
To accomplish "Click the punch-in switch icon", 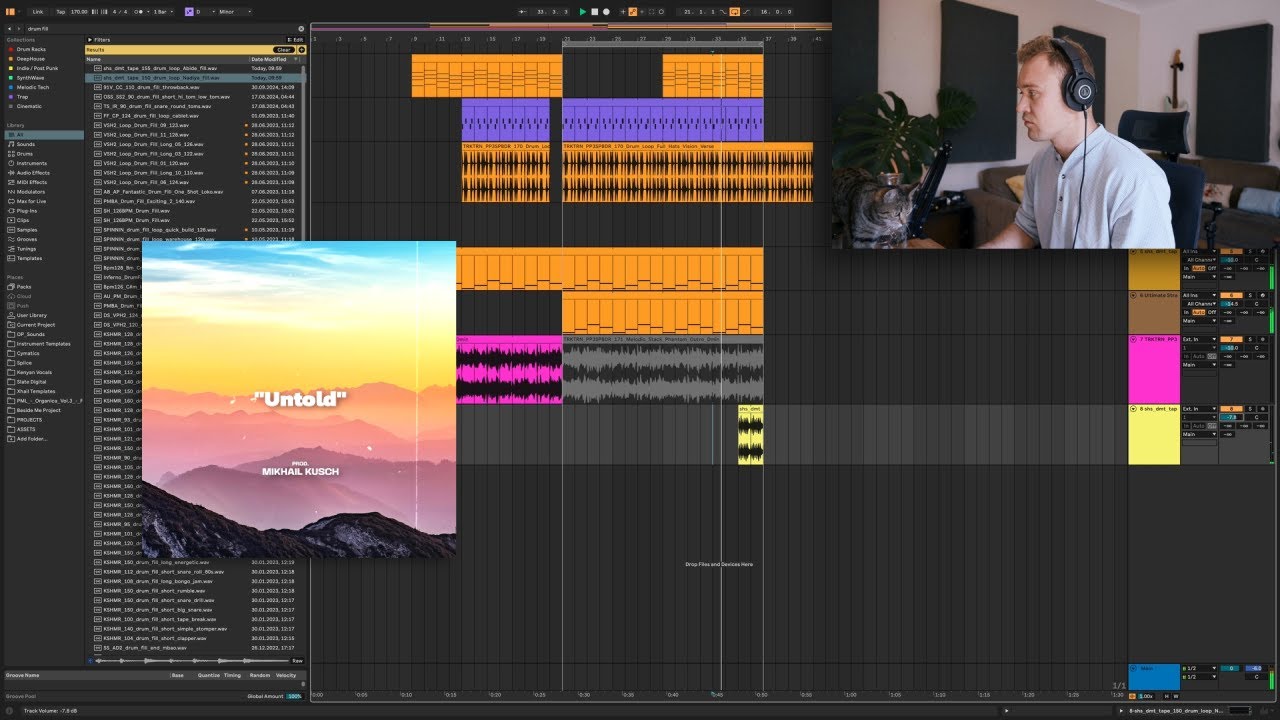I will 723,12.
